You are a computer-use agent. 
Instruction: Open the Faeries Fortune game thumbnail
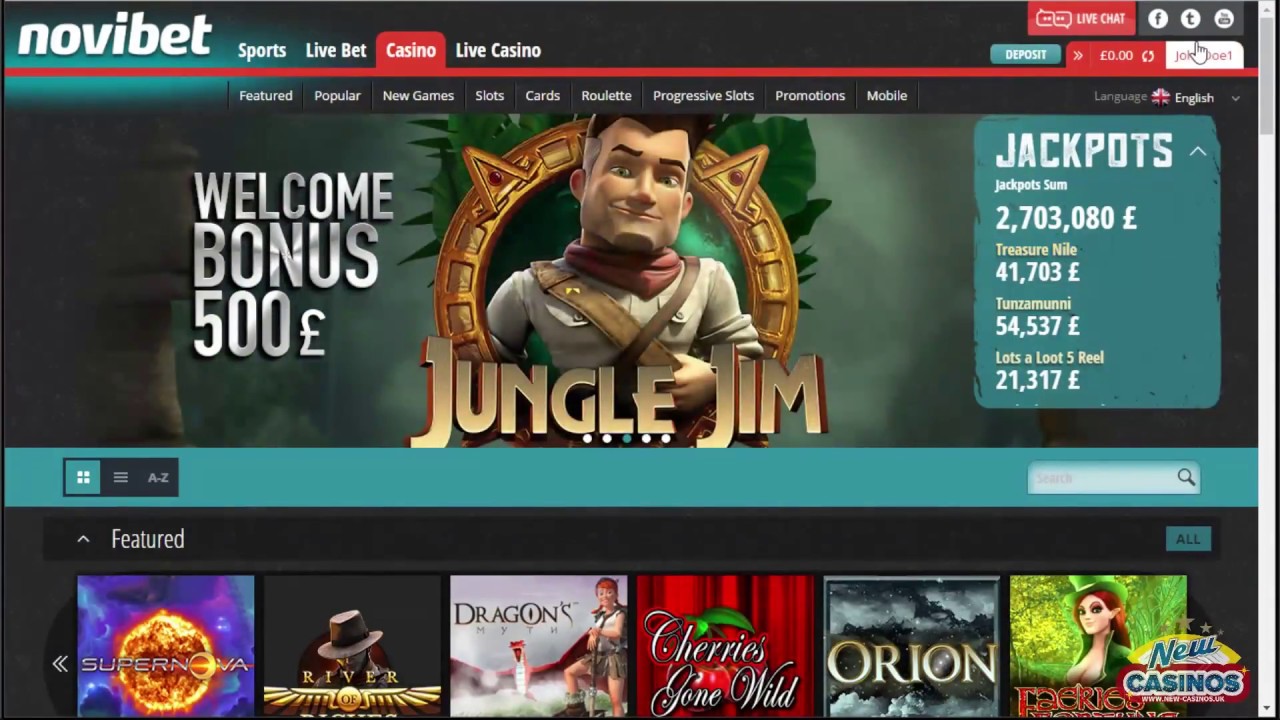pyautogui.click(x=1098, y=645)
